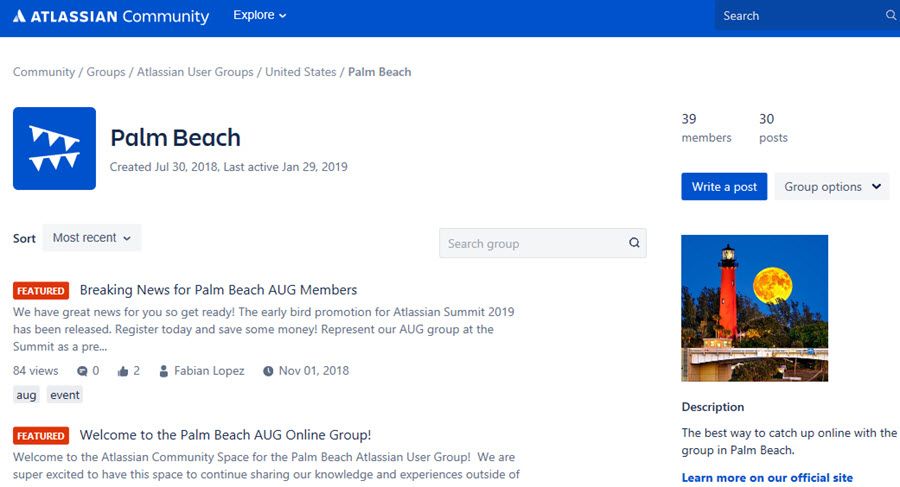The width and height of the screenshot is (900, 487).
Task: Navigate to Atlassian User Groups breadcrumb
Action: pyautogui.click(x=196, y=72)
